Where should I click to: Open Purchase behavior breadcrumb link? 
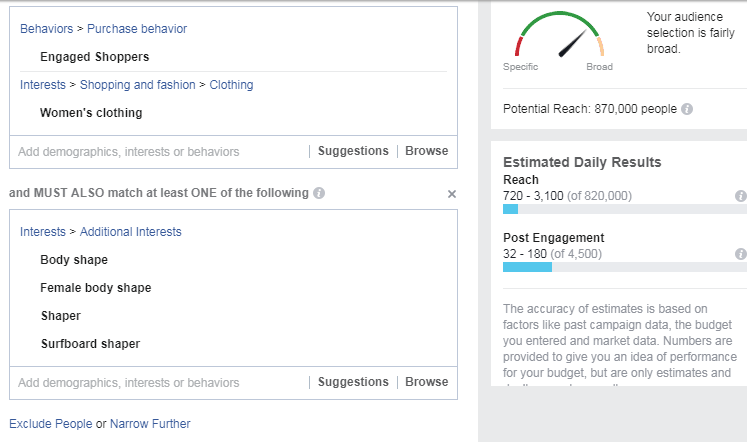[x=137, y=29]
